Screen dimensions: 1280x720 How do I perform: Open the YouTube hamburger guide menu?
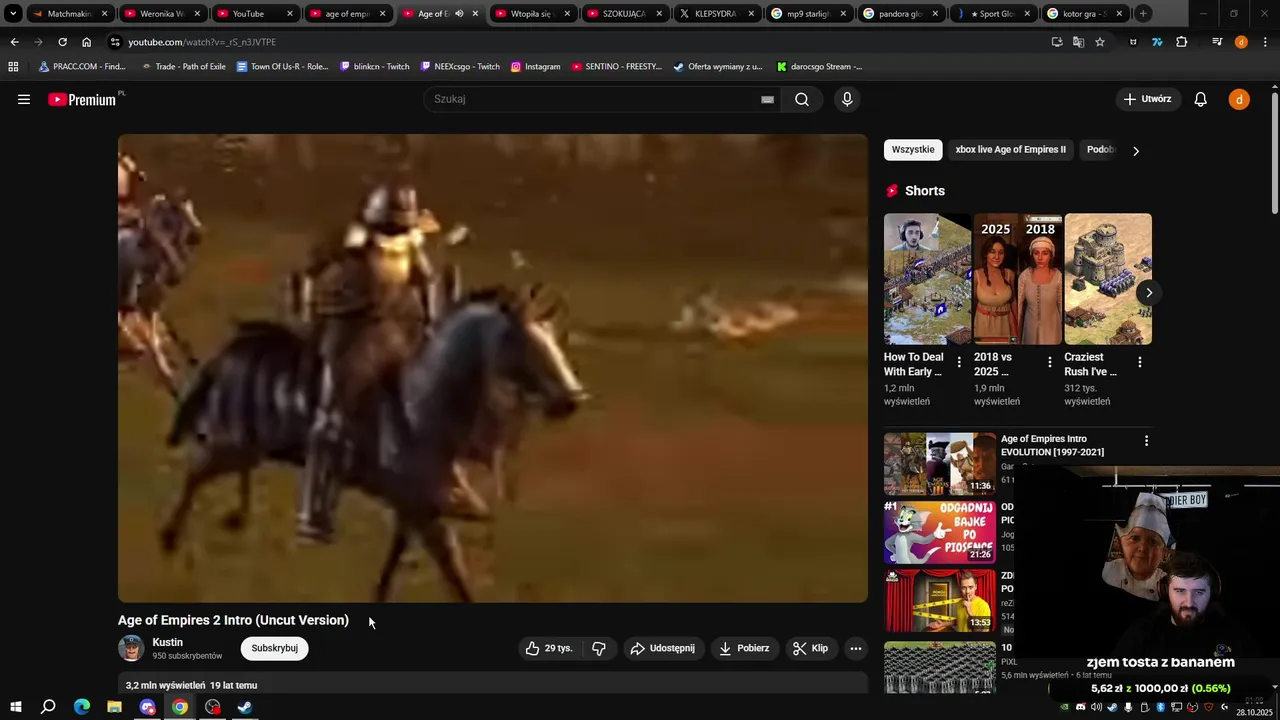pos(24,99)
